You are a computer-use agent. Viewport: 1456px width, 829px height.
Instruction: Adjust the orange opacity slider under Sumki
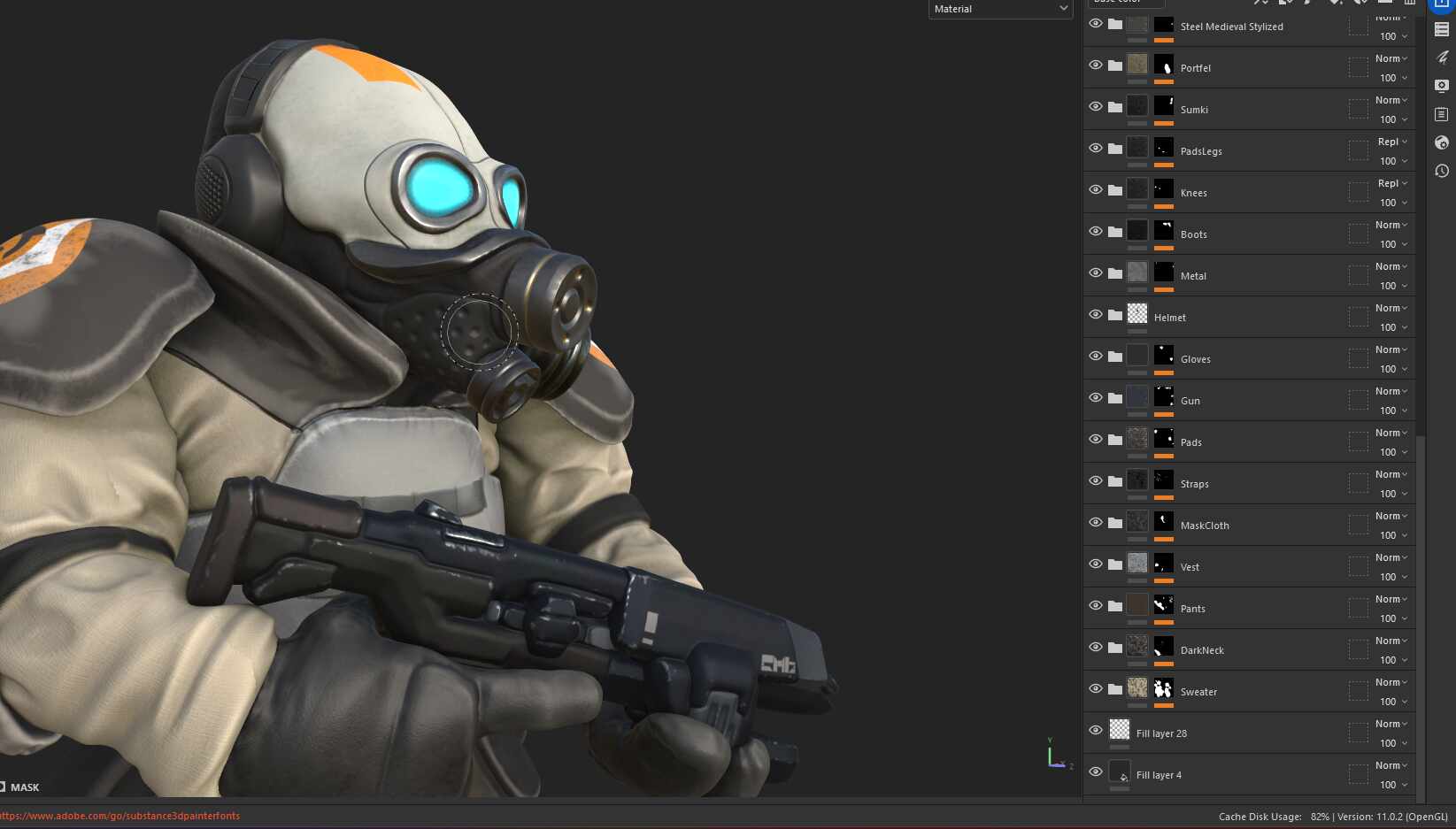tap(1163, 124)
